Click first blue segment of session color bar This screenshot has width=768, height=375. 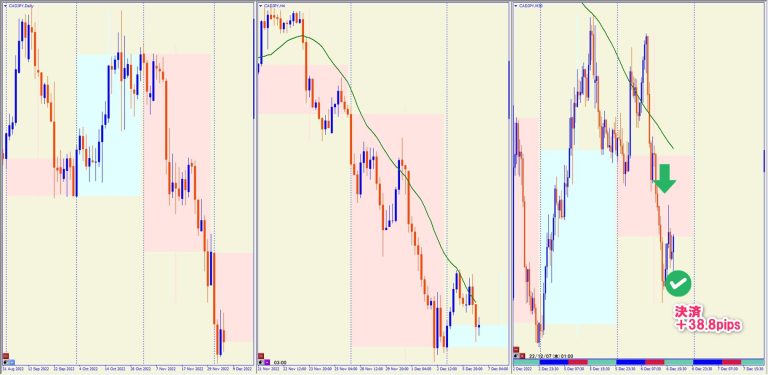pyautogui.click(x=554, y=362)
